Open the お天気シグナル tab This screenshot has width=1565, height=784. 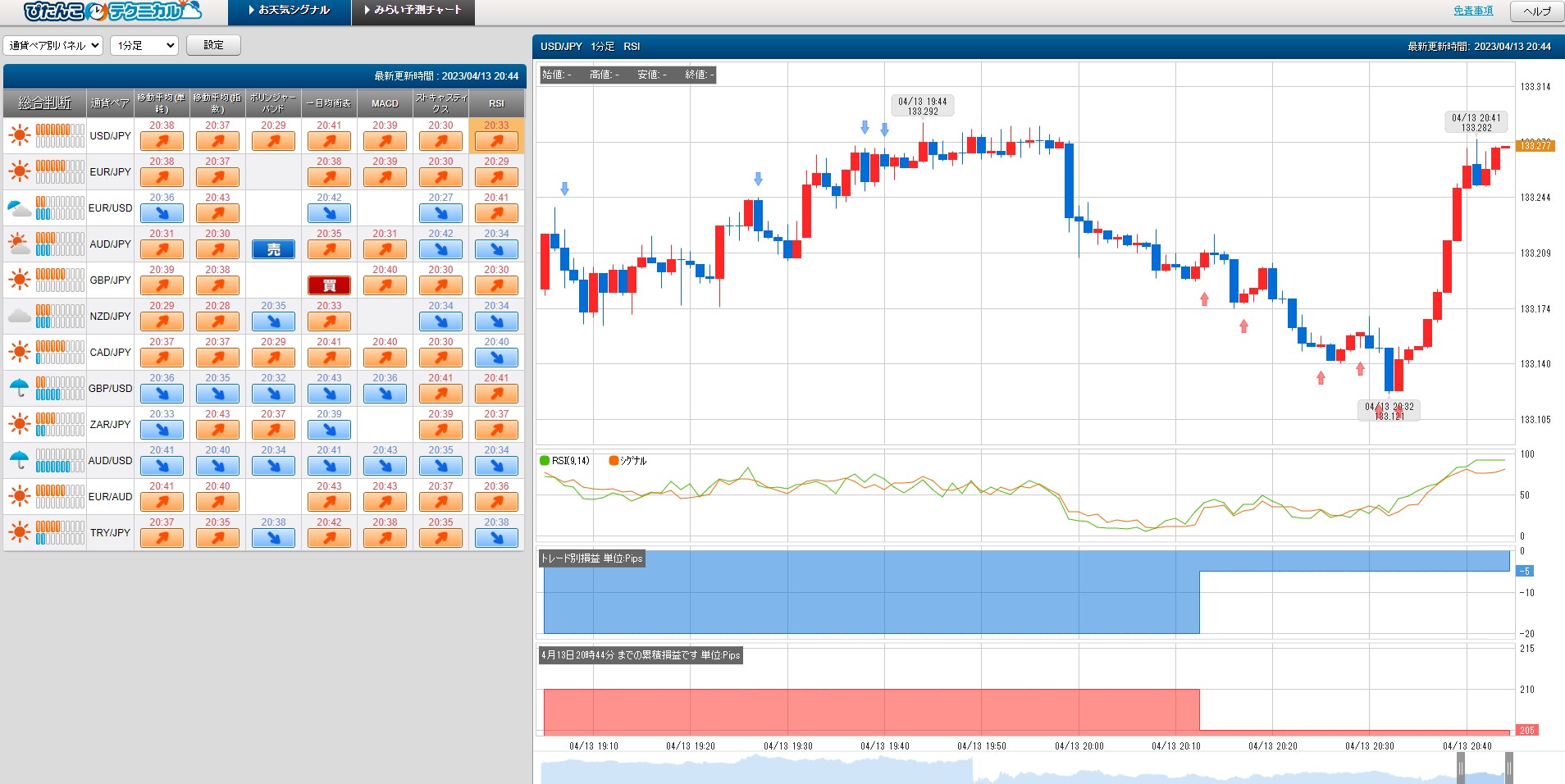tap(290, 11)
